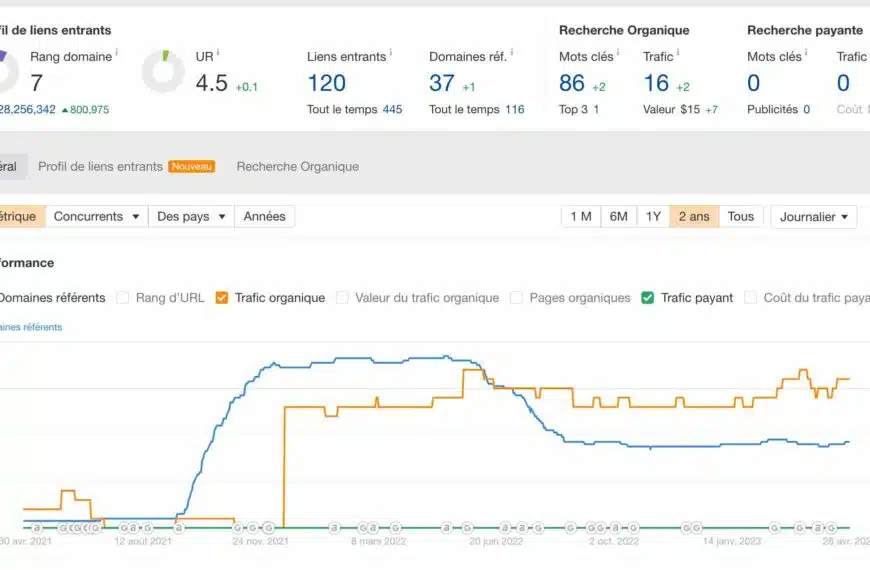Open the Recherche Organique tab

point(297,167)
